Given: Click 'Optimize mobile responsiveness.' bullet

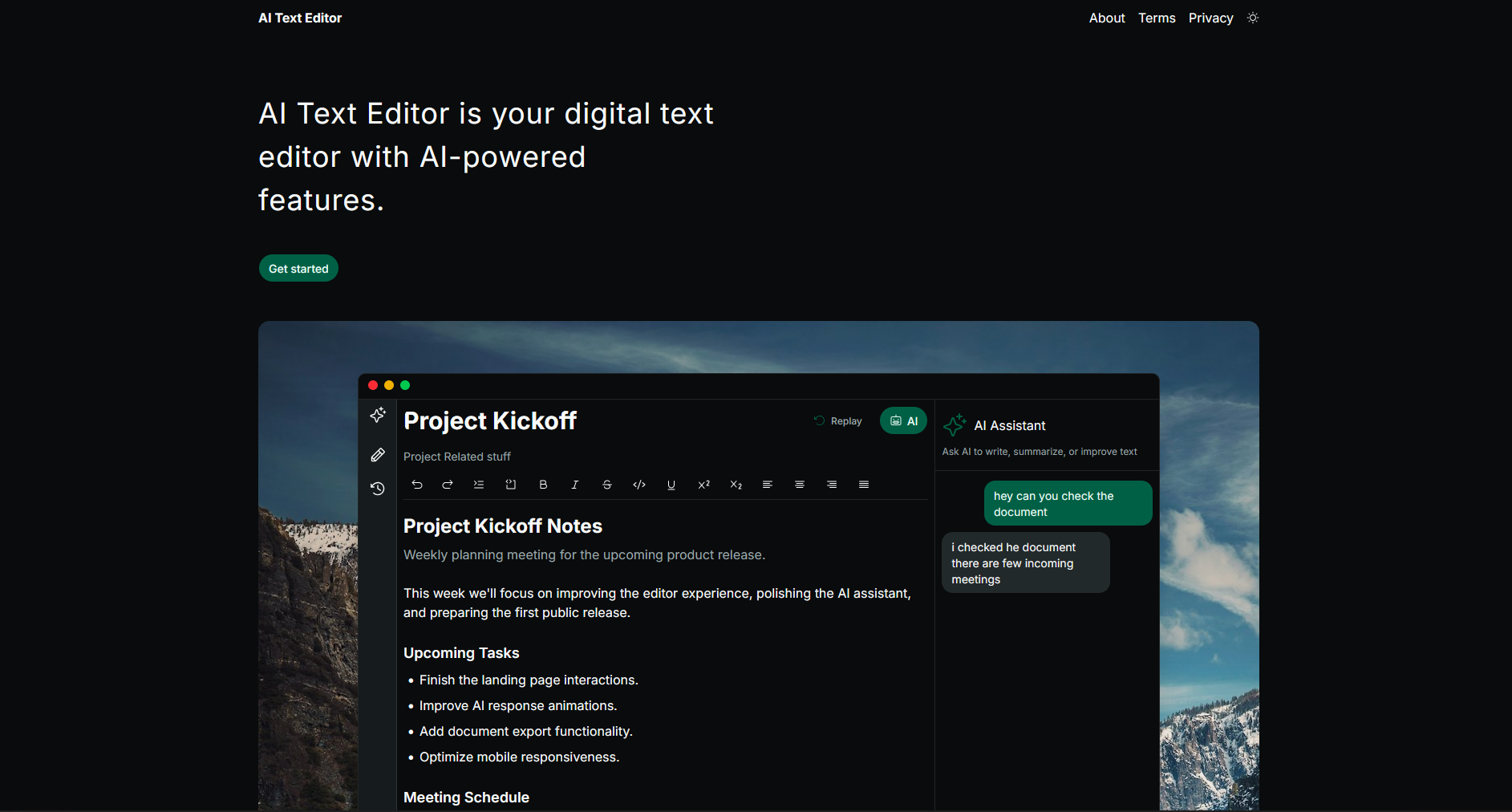Looking at the screenshot, I should (520, 757).
